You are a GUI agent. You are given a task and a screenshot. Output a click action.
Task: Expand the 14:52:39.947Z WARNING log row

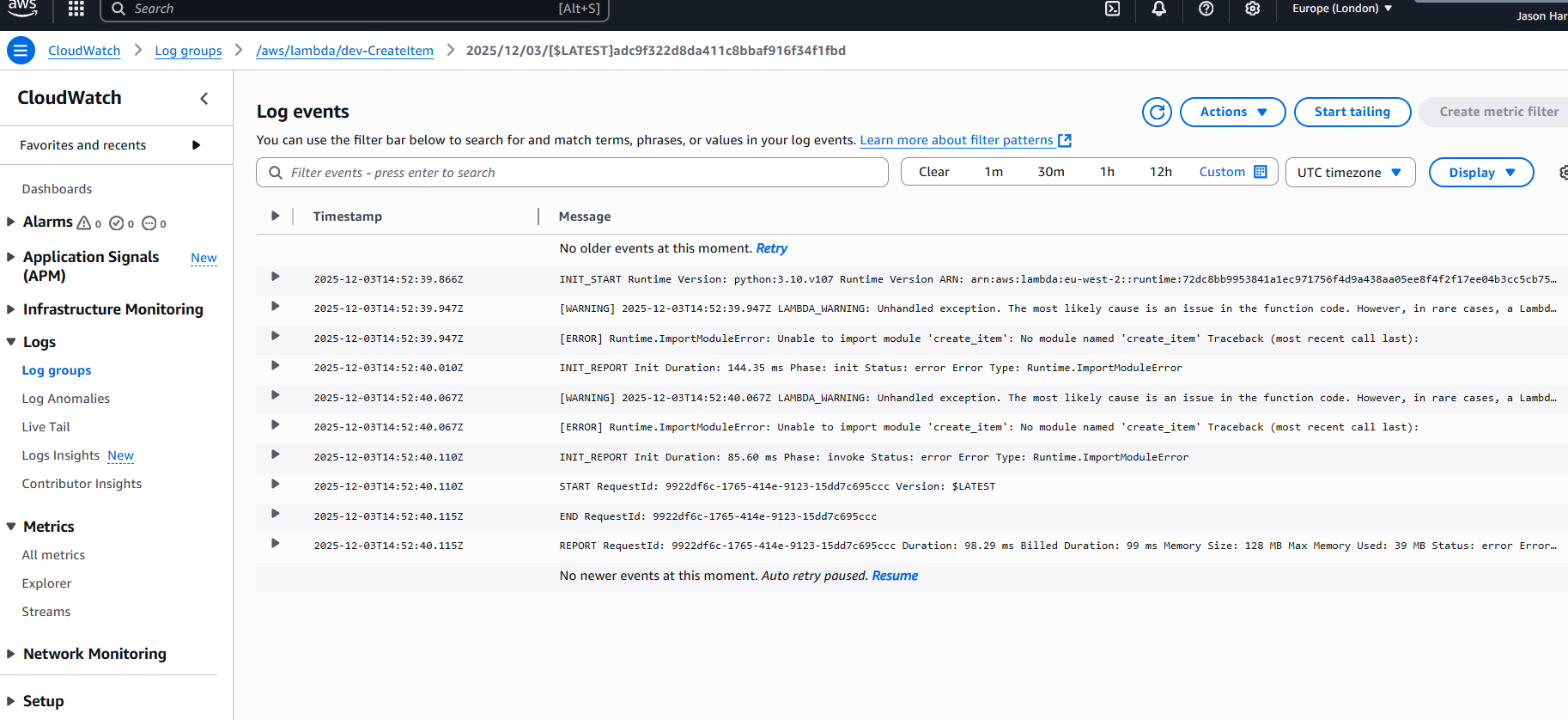(x=275, y=306)
